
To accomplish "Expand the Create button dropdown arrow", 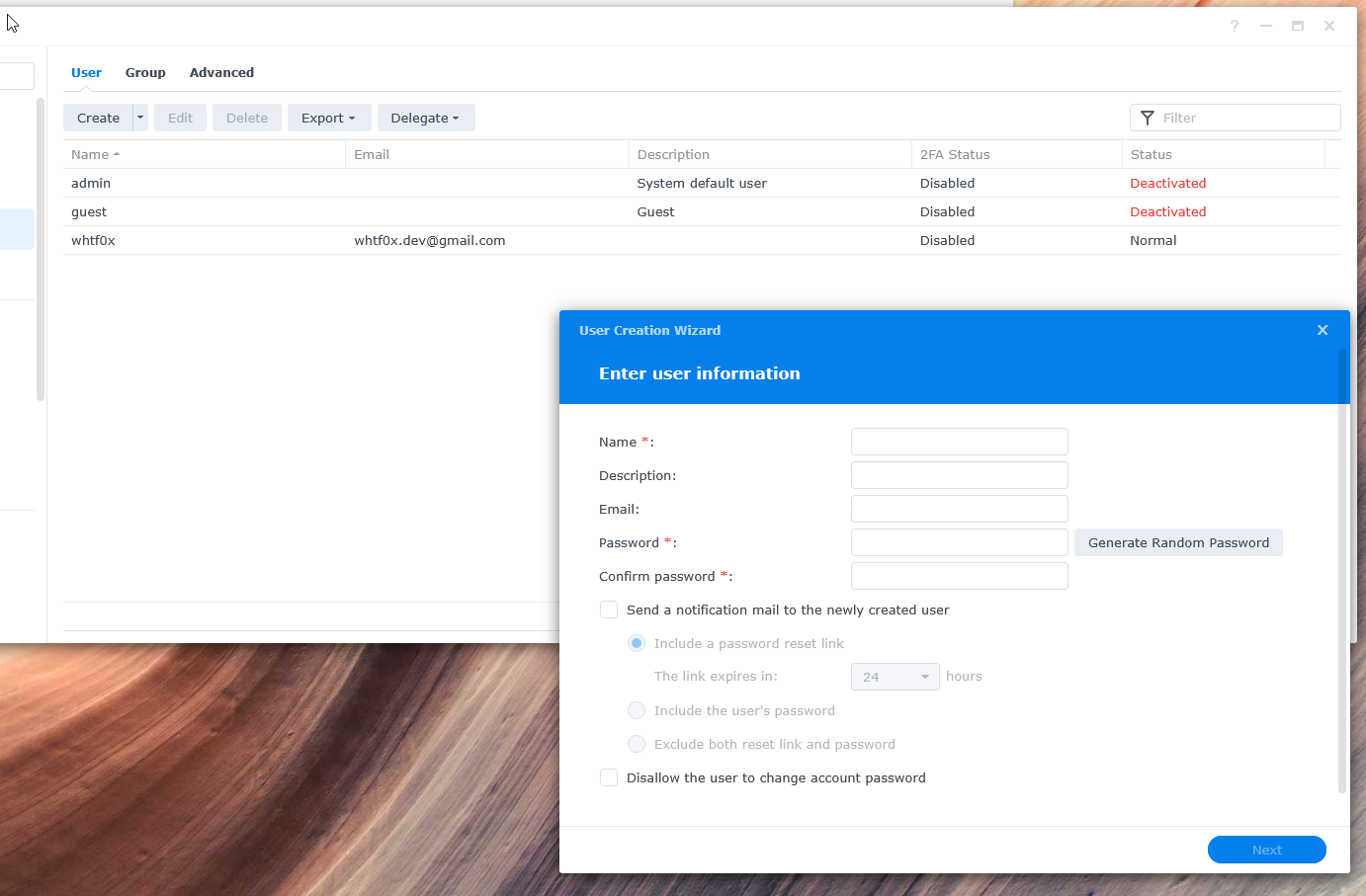I will (140, 118).
